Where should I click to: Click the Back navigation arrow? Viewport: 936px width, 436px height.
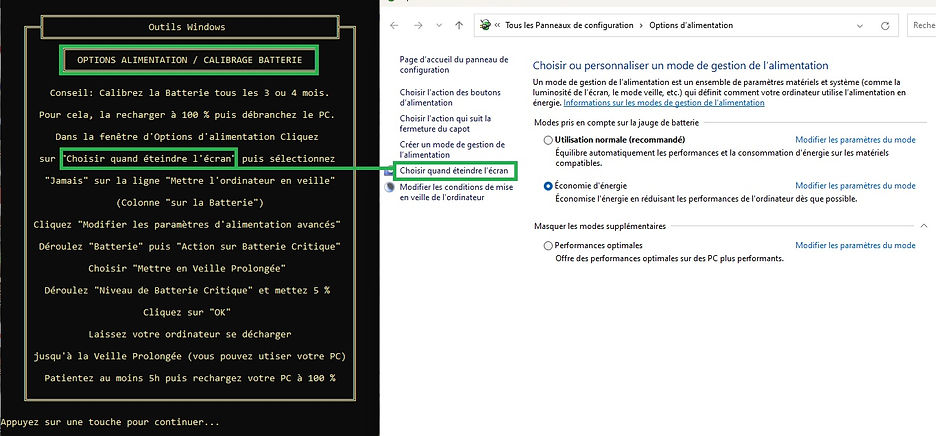(393, 26)
